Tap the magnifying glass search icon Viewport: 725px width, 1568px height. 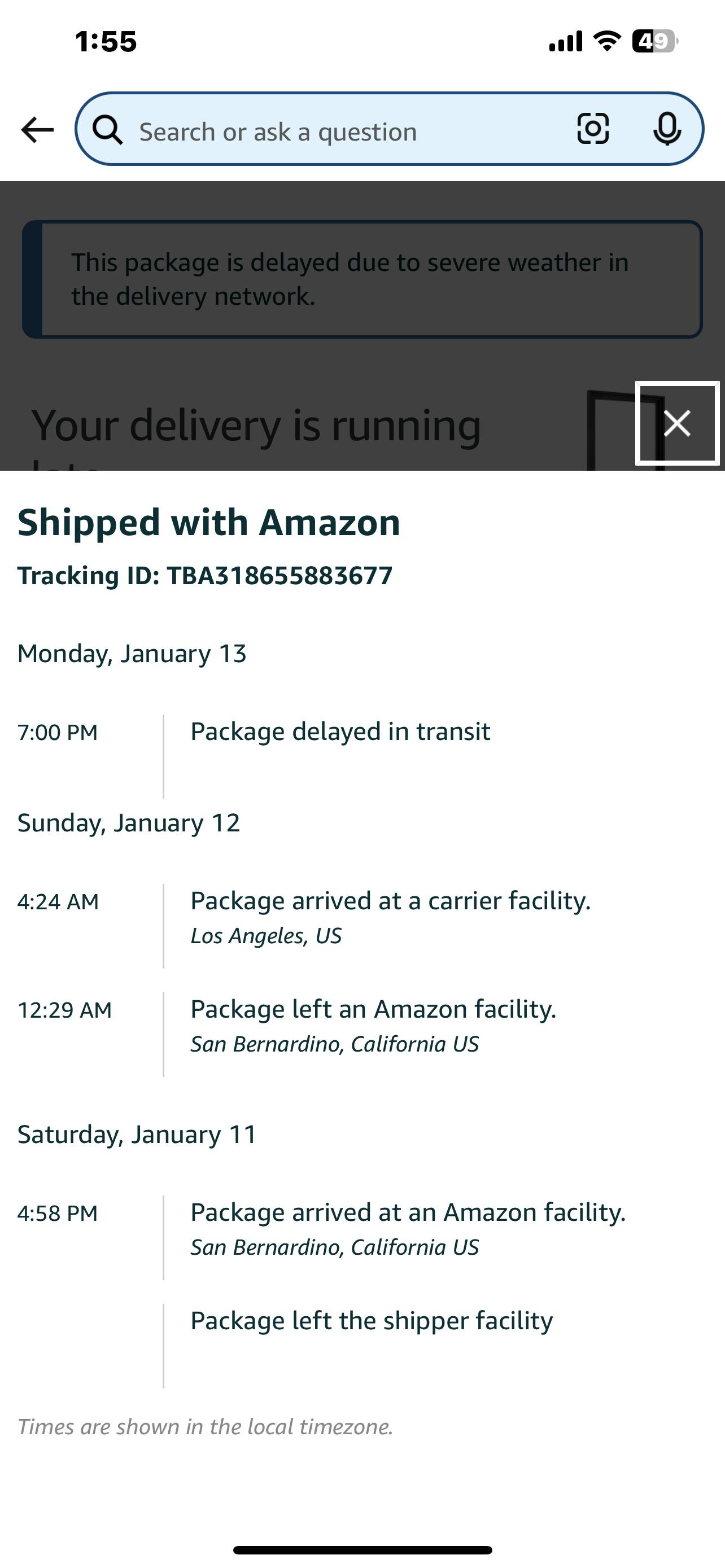tap(107, 130)
